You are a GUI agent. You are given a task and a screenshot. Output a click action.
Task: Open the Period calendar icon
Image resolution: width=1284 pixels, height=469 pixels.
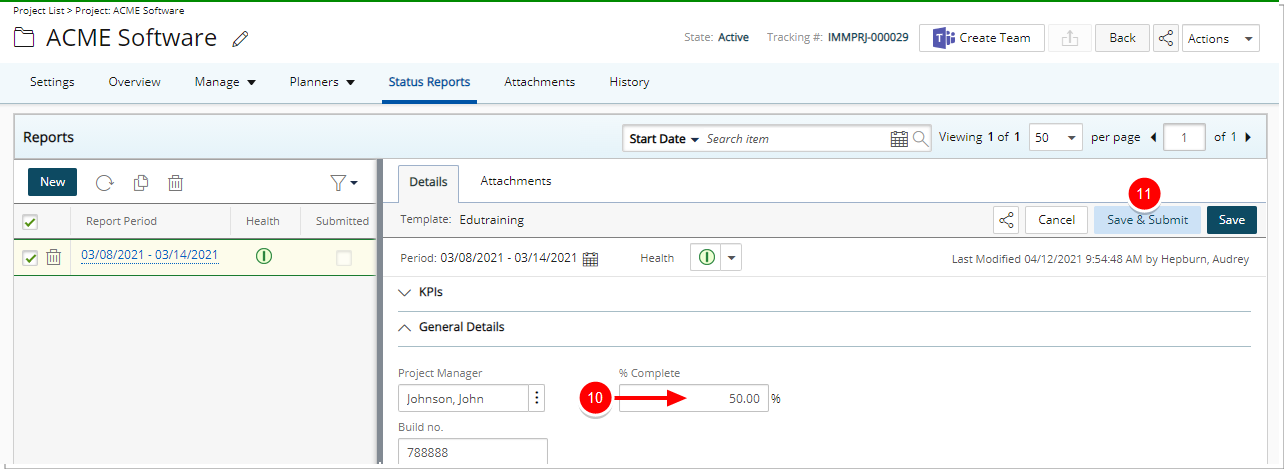click(x=590, y=258)
